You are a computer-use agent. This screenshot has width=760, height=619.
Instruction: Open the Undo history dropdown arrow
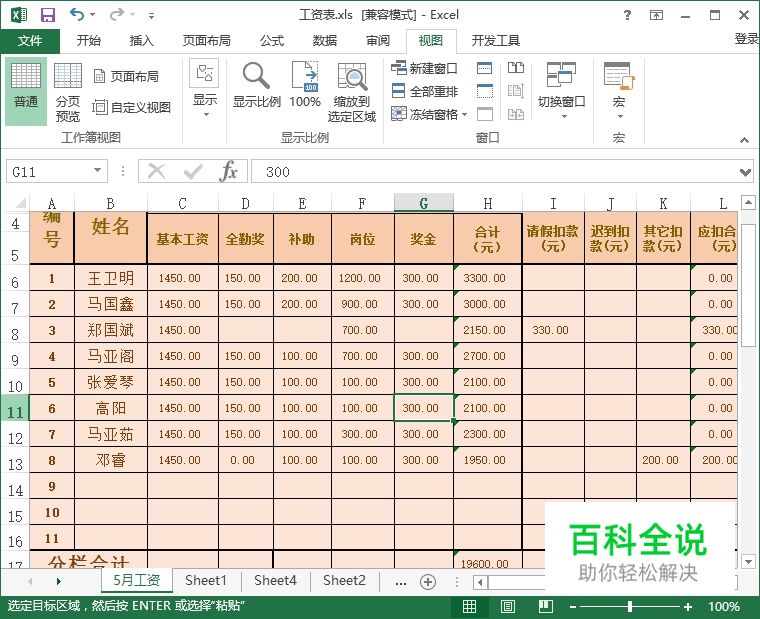click(x=93, y=15)
